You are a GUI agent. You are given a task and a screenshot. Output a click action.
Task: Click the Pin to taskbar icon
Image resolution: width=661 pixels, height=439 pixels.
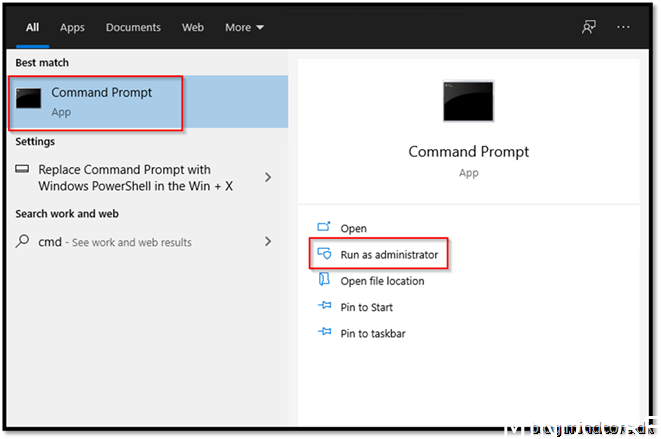(323, 333)
